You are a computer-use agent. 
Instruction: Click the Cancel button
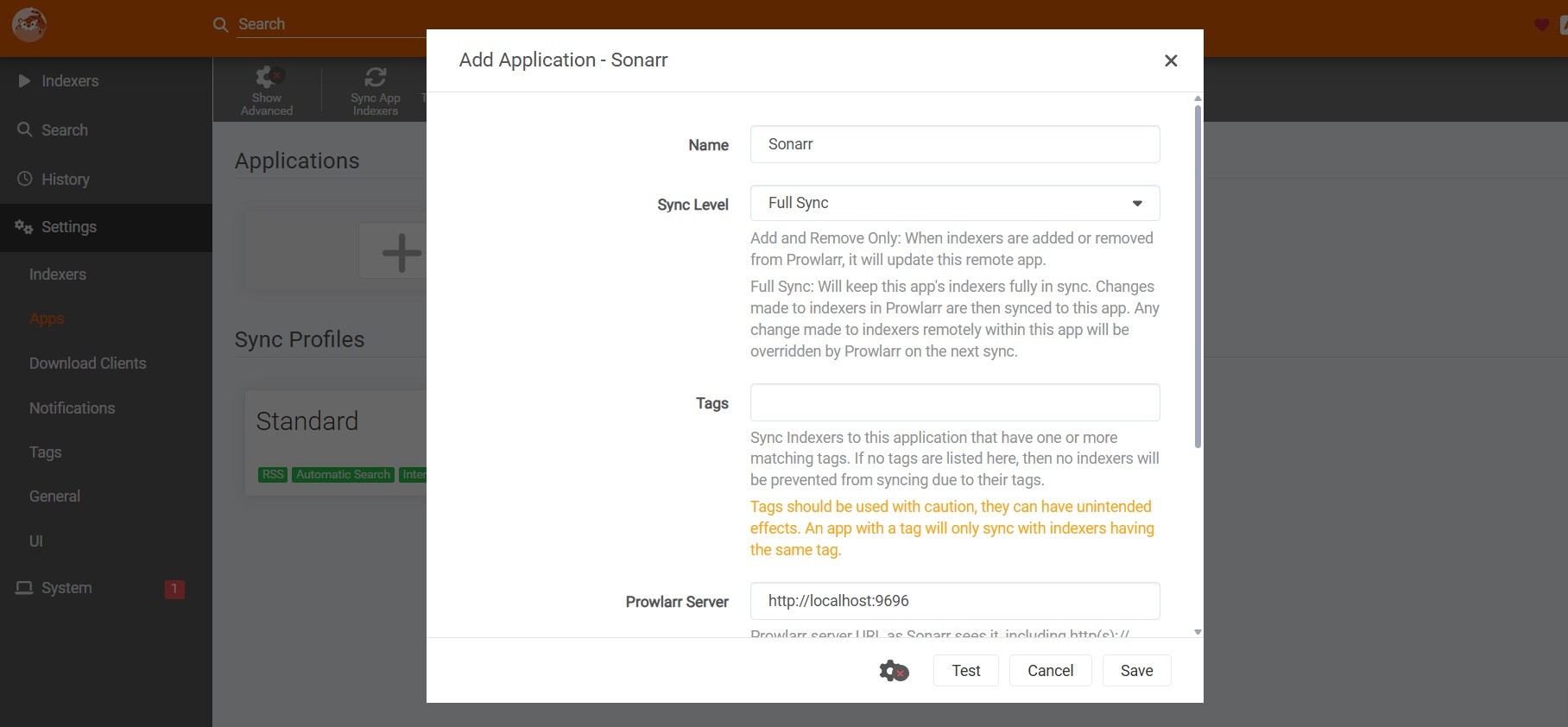point(1050,671)
